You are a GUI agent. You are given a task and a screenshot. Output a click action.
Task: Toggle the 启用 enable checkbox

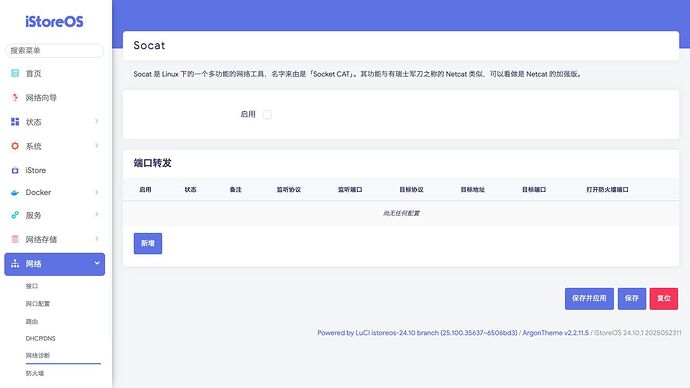(267, 114)
